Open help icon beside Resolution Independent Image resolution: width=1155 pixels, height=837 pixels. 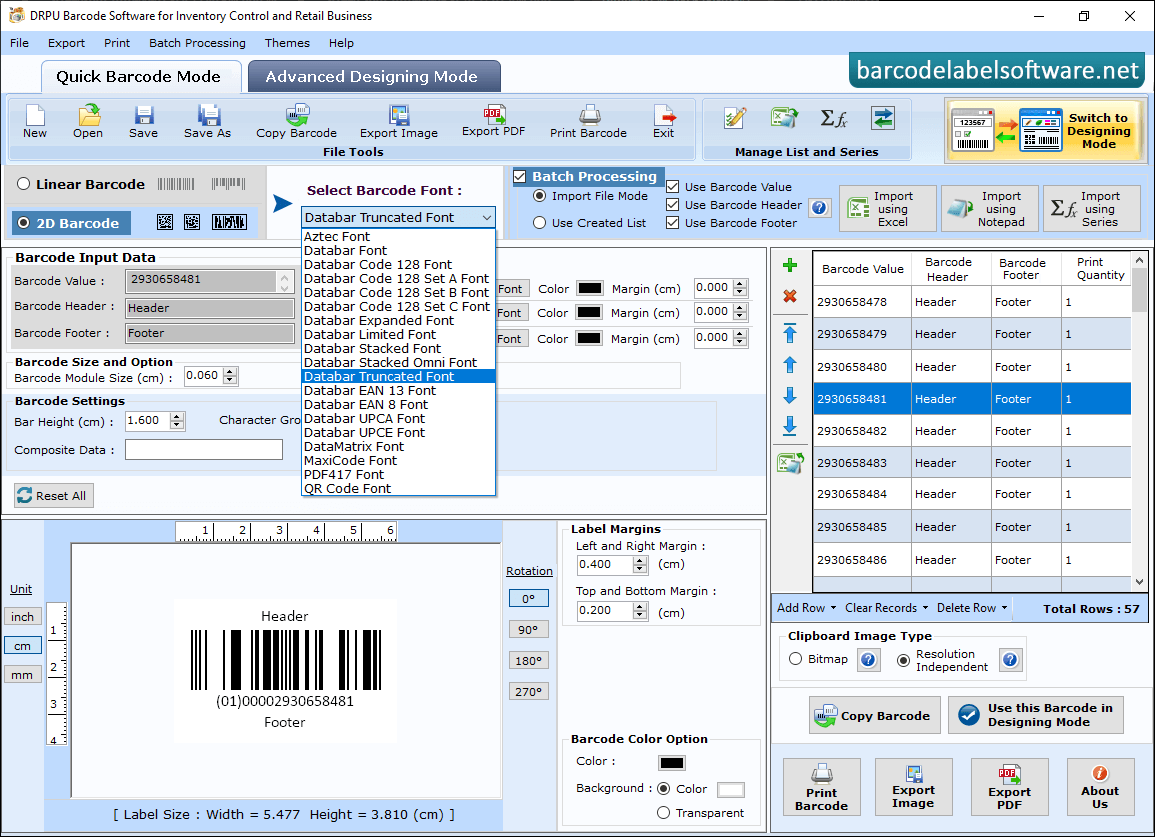pos(1011,659)
